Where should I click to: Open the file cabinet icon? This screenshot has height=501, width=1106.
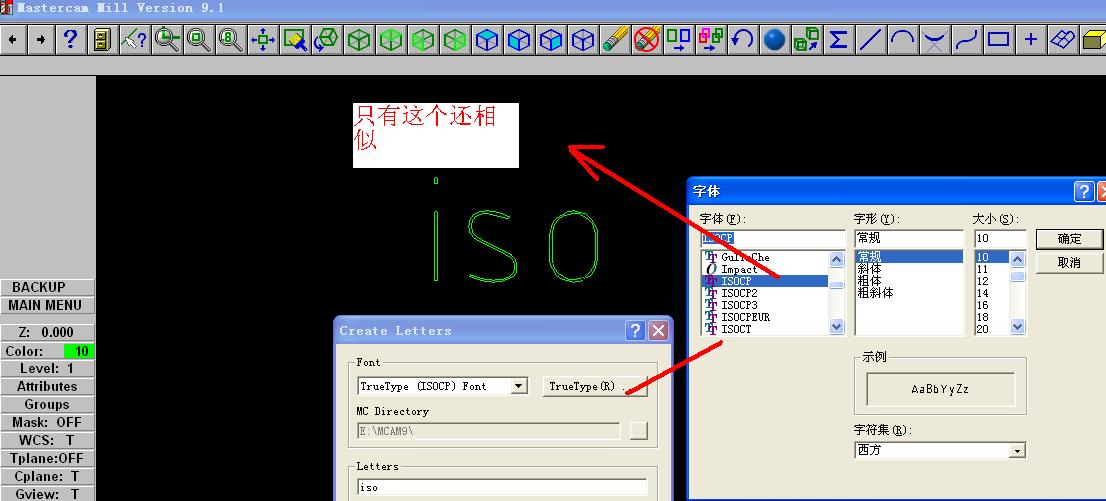coord(102,40)
